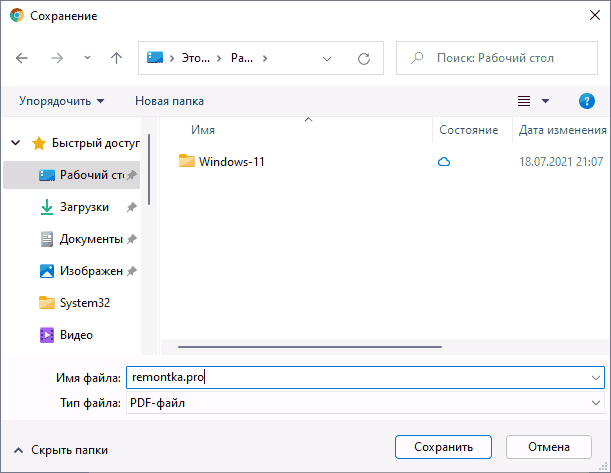
Task: Open recent locations dropdown arrow
Action: point(87,58)
